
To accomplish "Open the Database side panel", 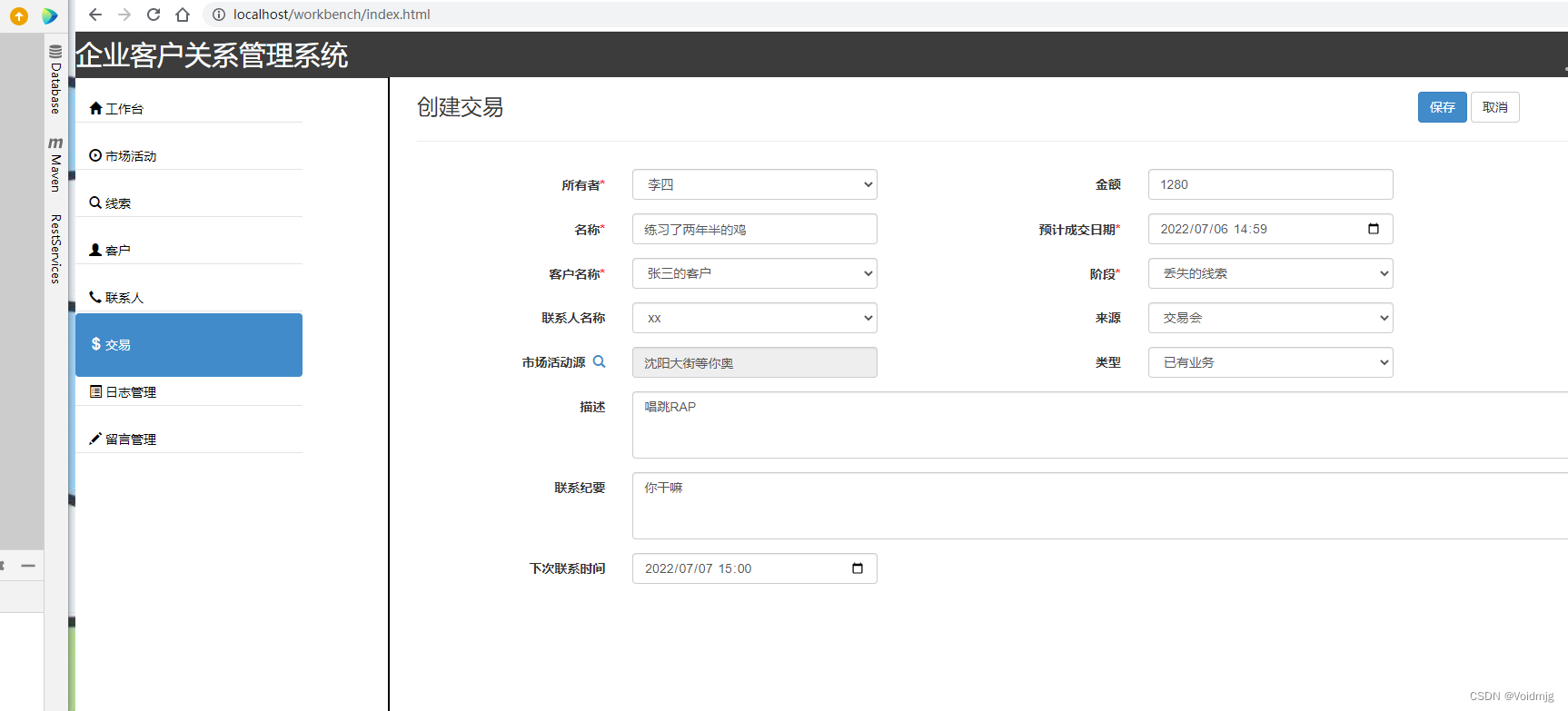I will pyautogui.click(x=55, y=79).
